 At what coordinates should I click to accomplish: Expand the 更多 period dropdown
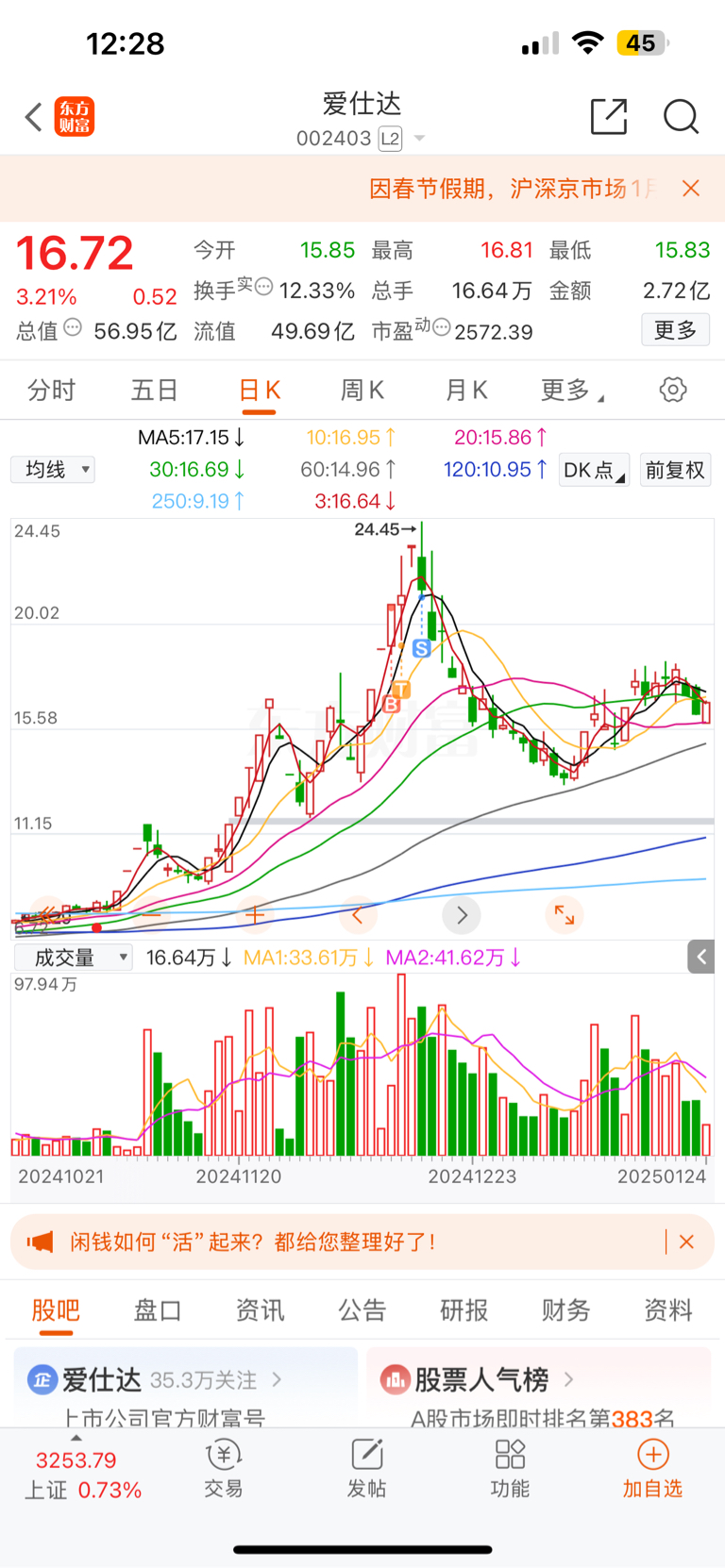572,390
